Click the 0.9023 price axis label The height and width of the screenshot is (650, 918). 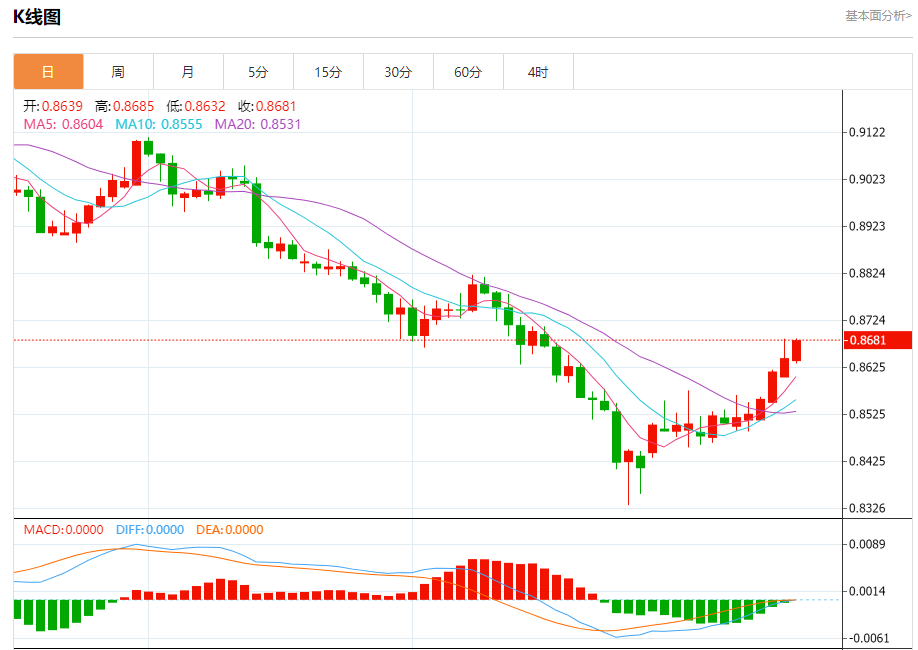(867, 179)
